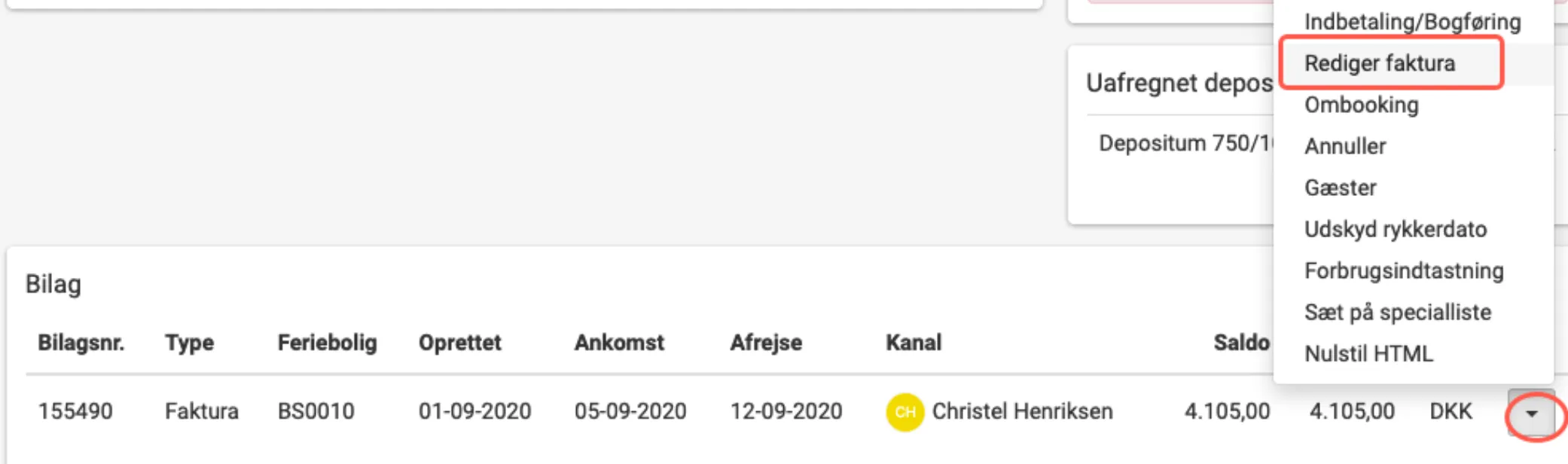Choose Indbetaling/Bogføring from the context menu
The width and height of the screenshot is (1568, 464).
point(1413,23)
